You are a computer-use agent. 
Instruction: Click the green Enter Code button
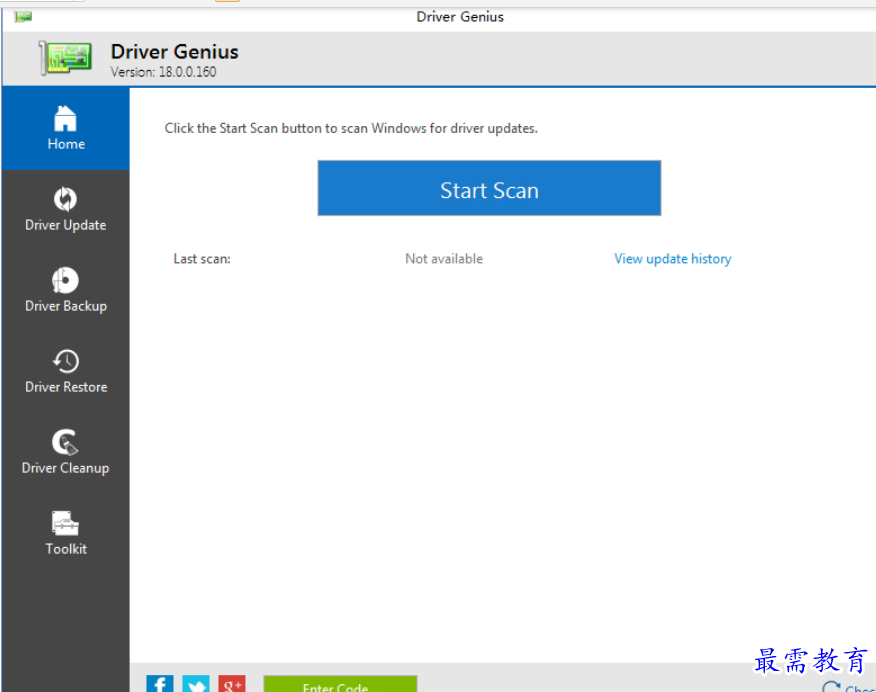click(340, 684)
